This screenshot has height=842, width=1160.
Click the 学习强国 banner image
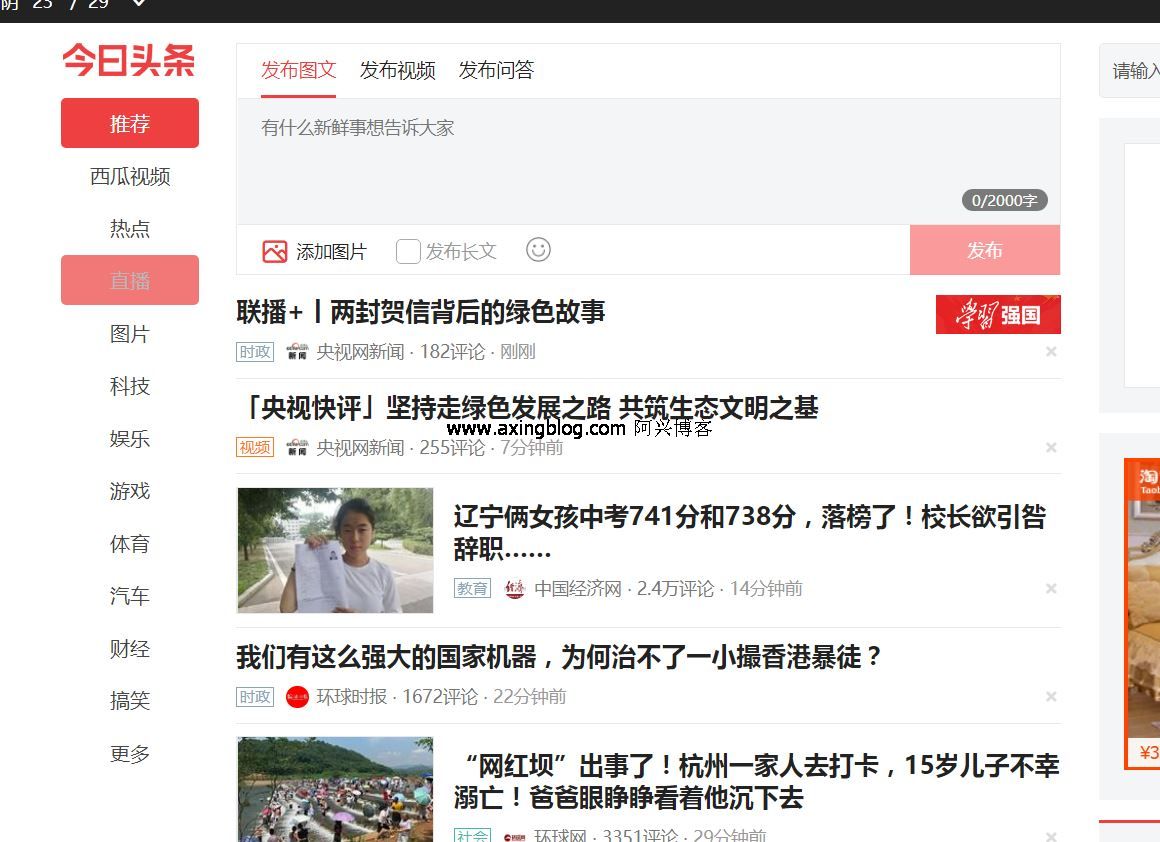998,314
